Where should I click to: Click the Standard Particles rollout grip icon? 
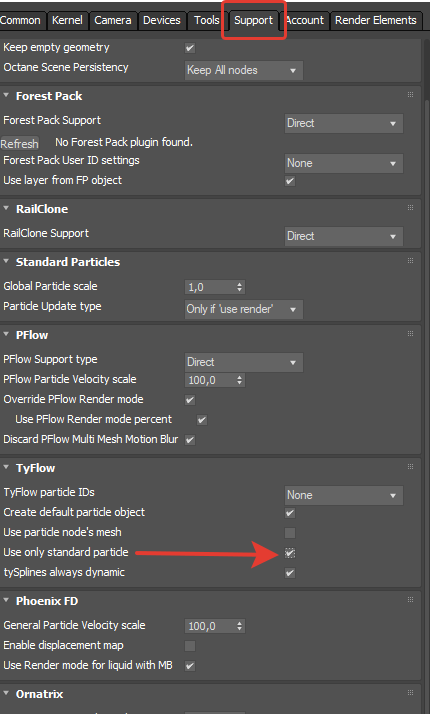point(410,261)
